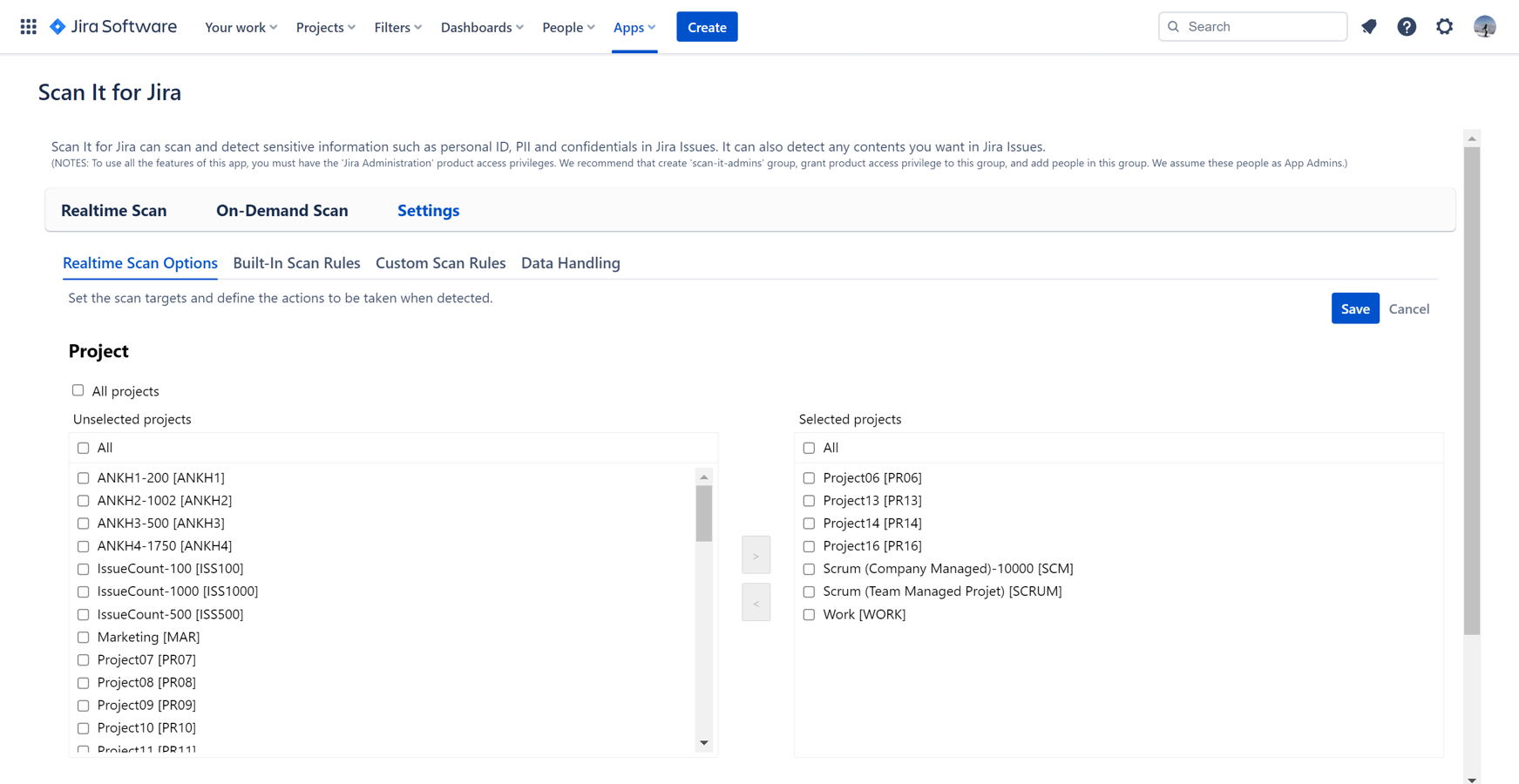This screenshot has height=784, width=1519.
Task: Open the Custom Scan Rules tab
Action: coord(440,263)
